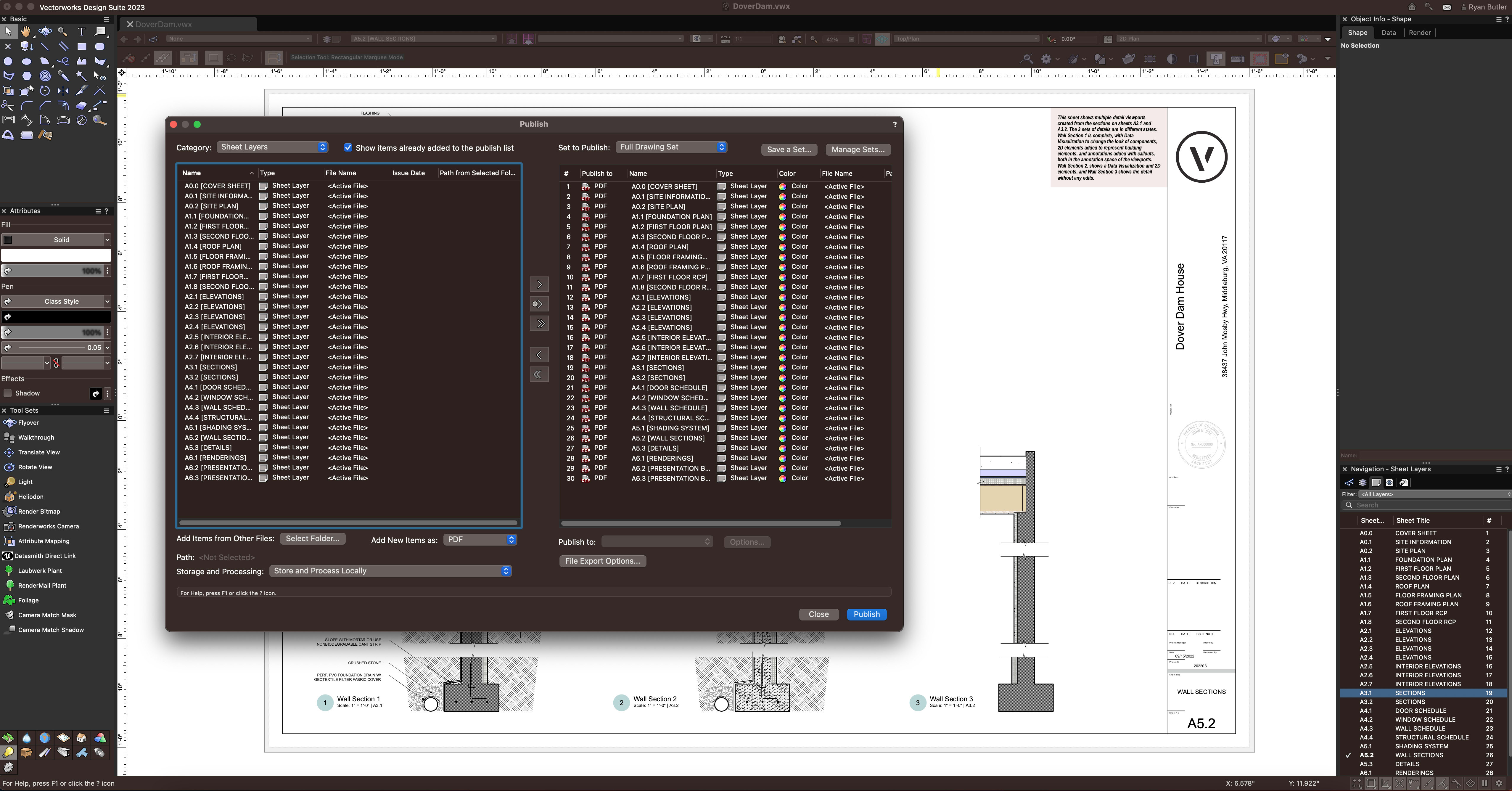Open Publish dialog help question mark
This screenshot has width=1512, height=791.
(895, 124)
